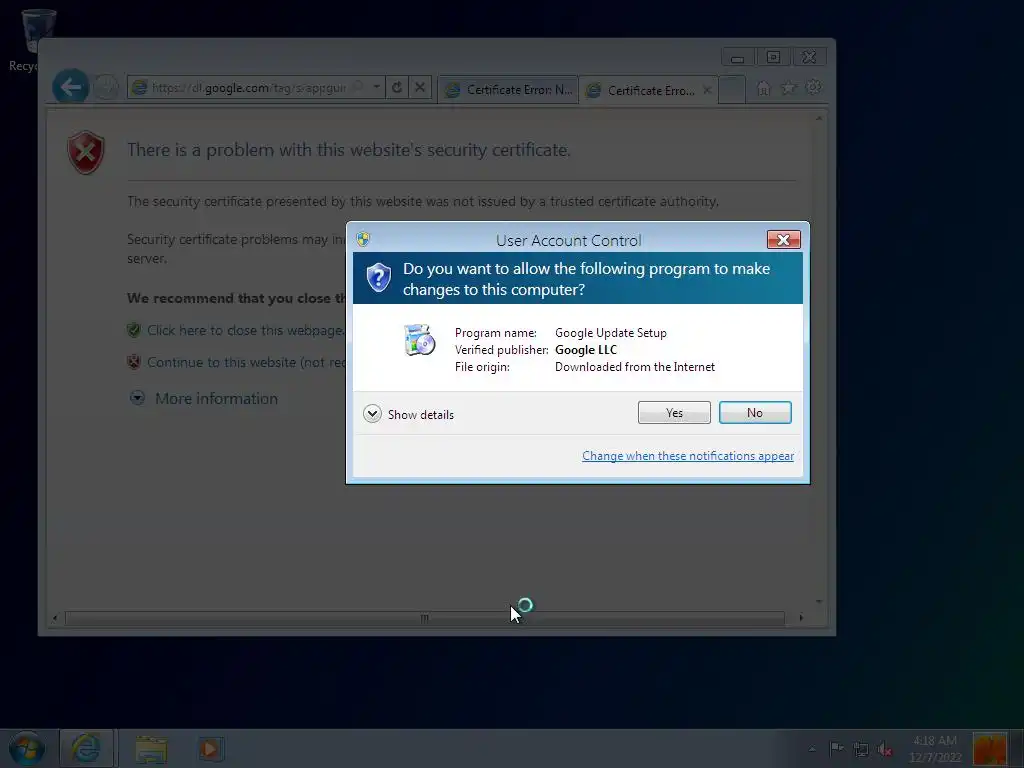The width and height of the screenshot is (1024, 768).
Task: Show hidden tray icons arrow
Action: [812, 748]
